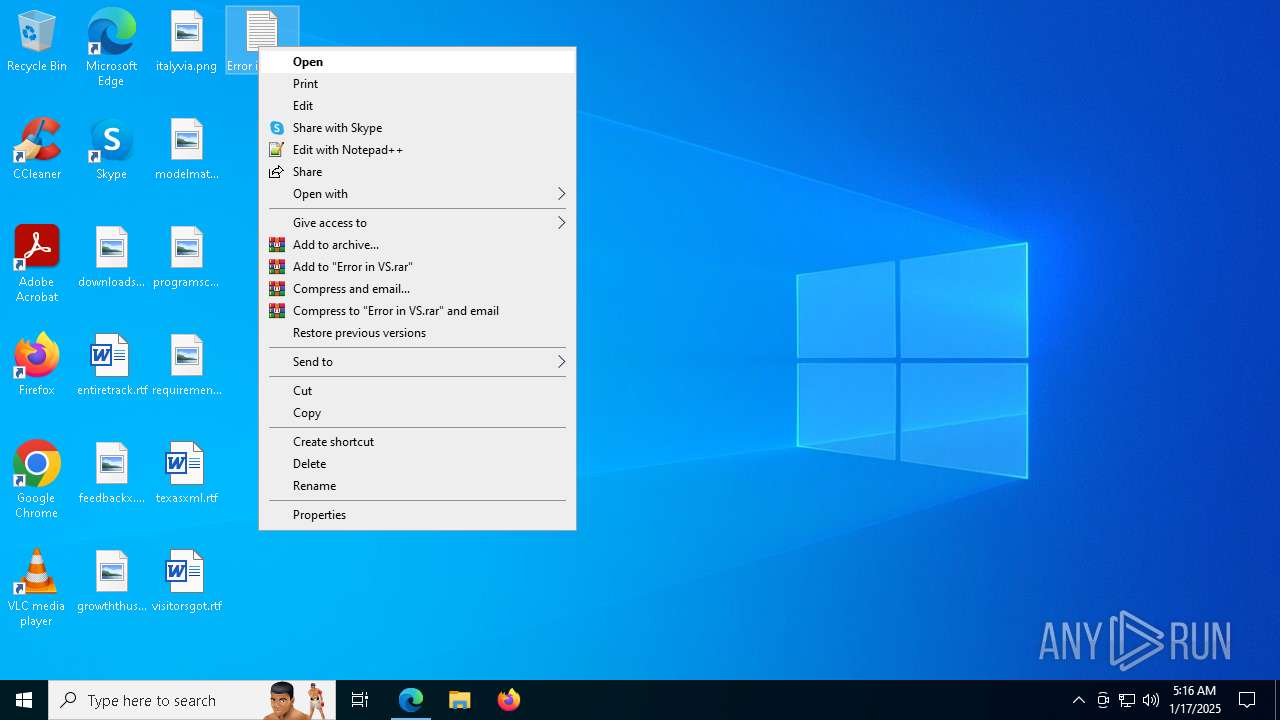Choose Share with Skype
1280x720 pixels.
pos(417,128)
